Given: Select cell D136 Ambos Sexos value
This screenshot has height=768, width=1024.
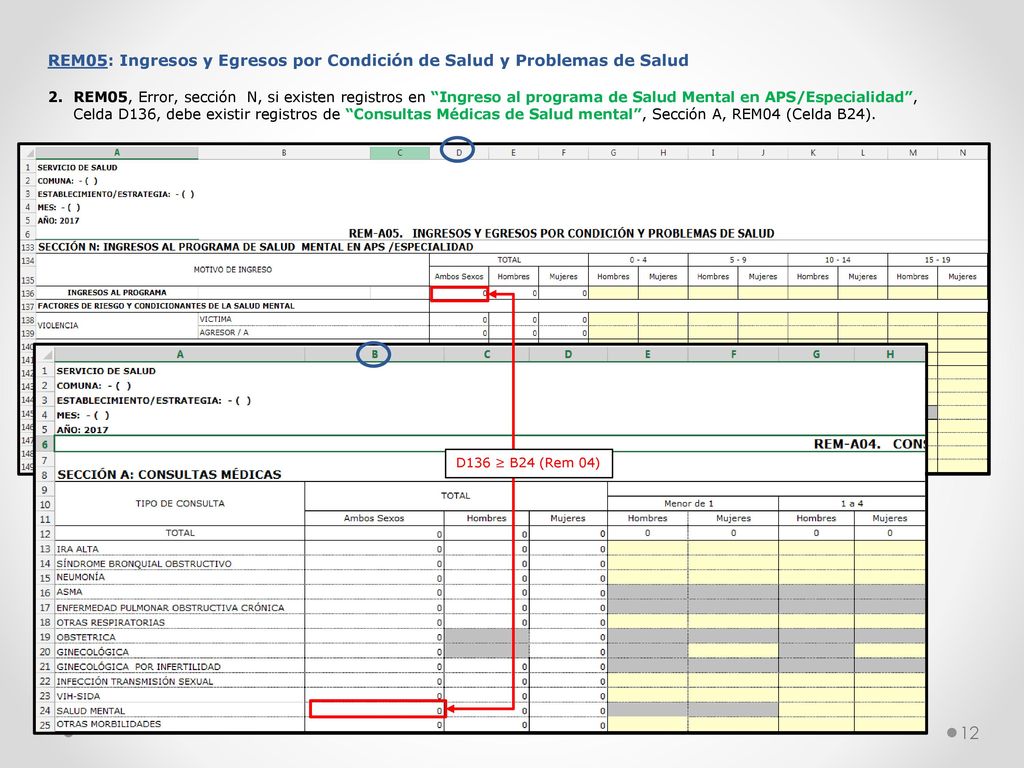Looking at the screenshot, I should point(459,293).
